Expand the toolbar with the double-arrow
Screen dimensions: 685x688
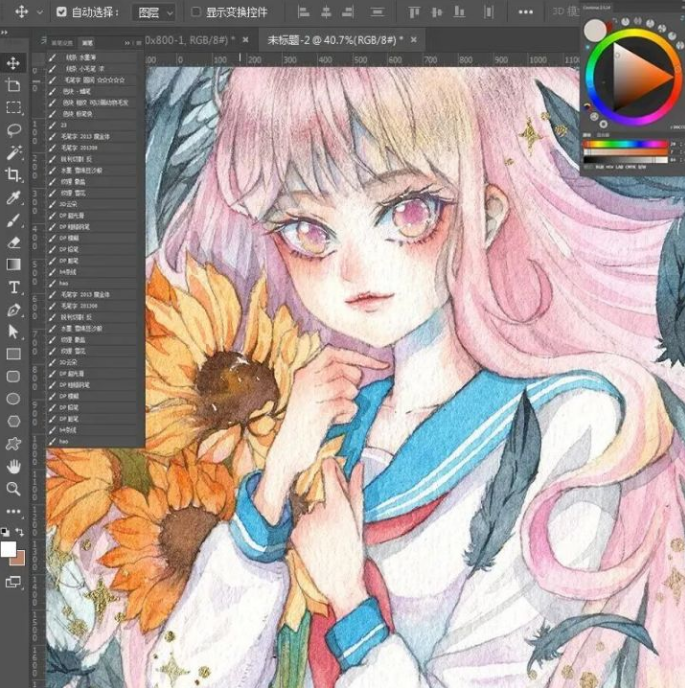[x=4, y=32]
